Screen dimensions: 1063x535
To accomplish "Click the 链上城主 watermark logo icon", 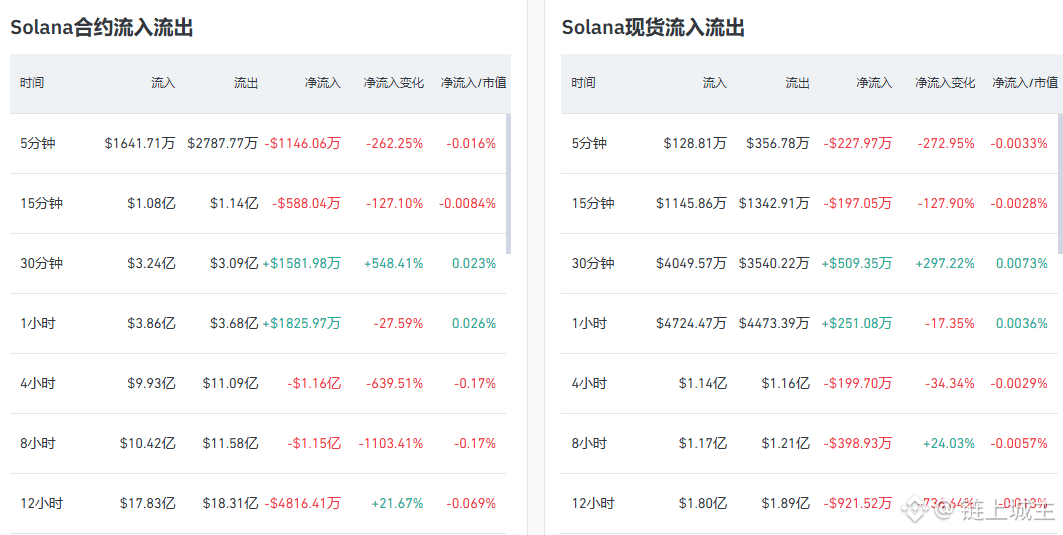I will click(914, 511).
